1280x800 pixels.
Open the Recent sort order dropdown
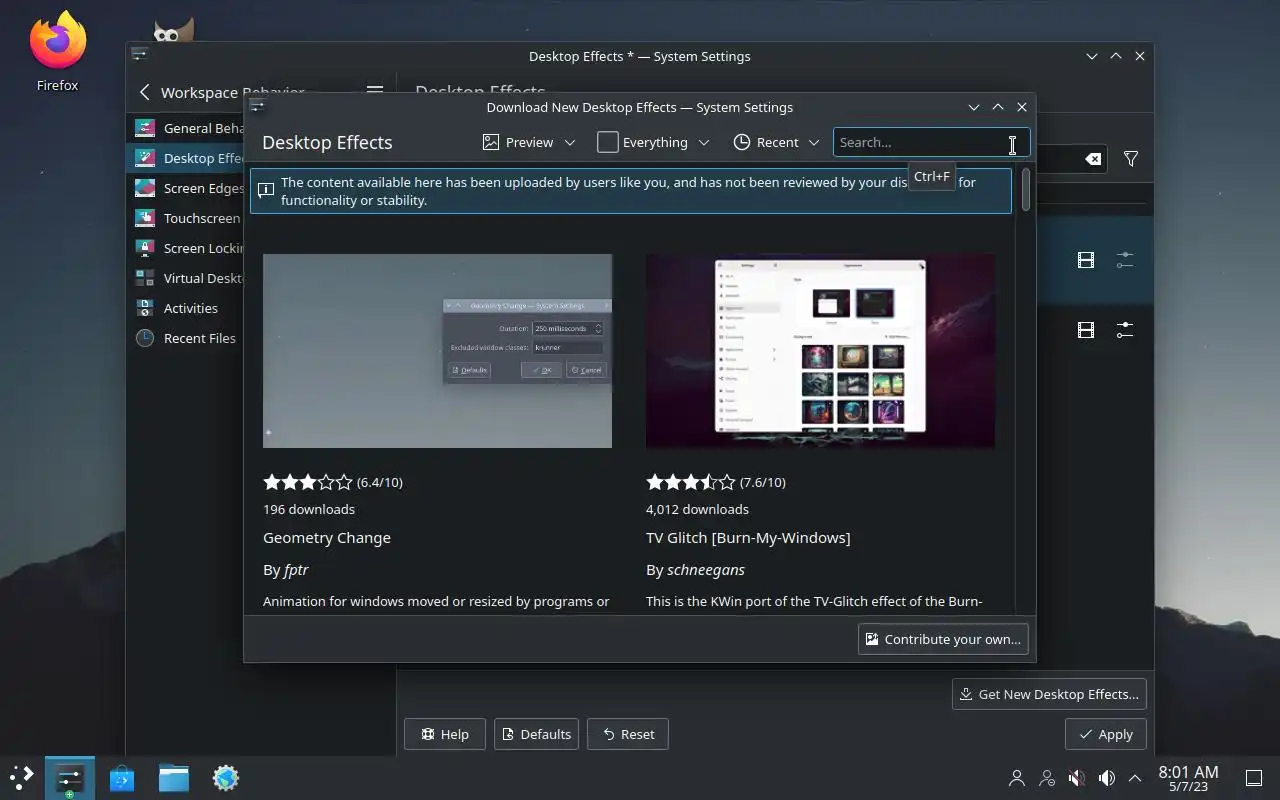coord(776,142)
